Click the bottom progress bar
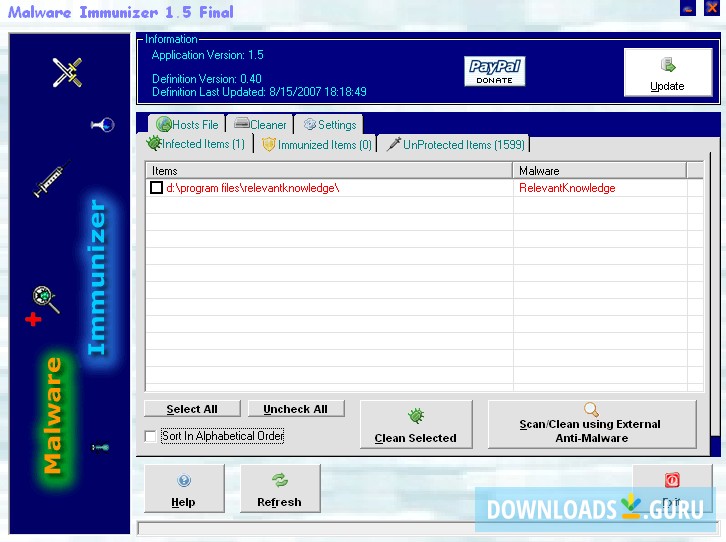The width and height of the screenshot is (726, 542). point(428,528)
